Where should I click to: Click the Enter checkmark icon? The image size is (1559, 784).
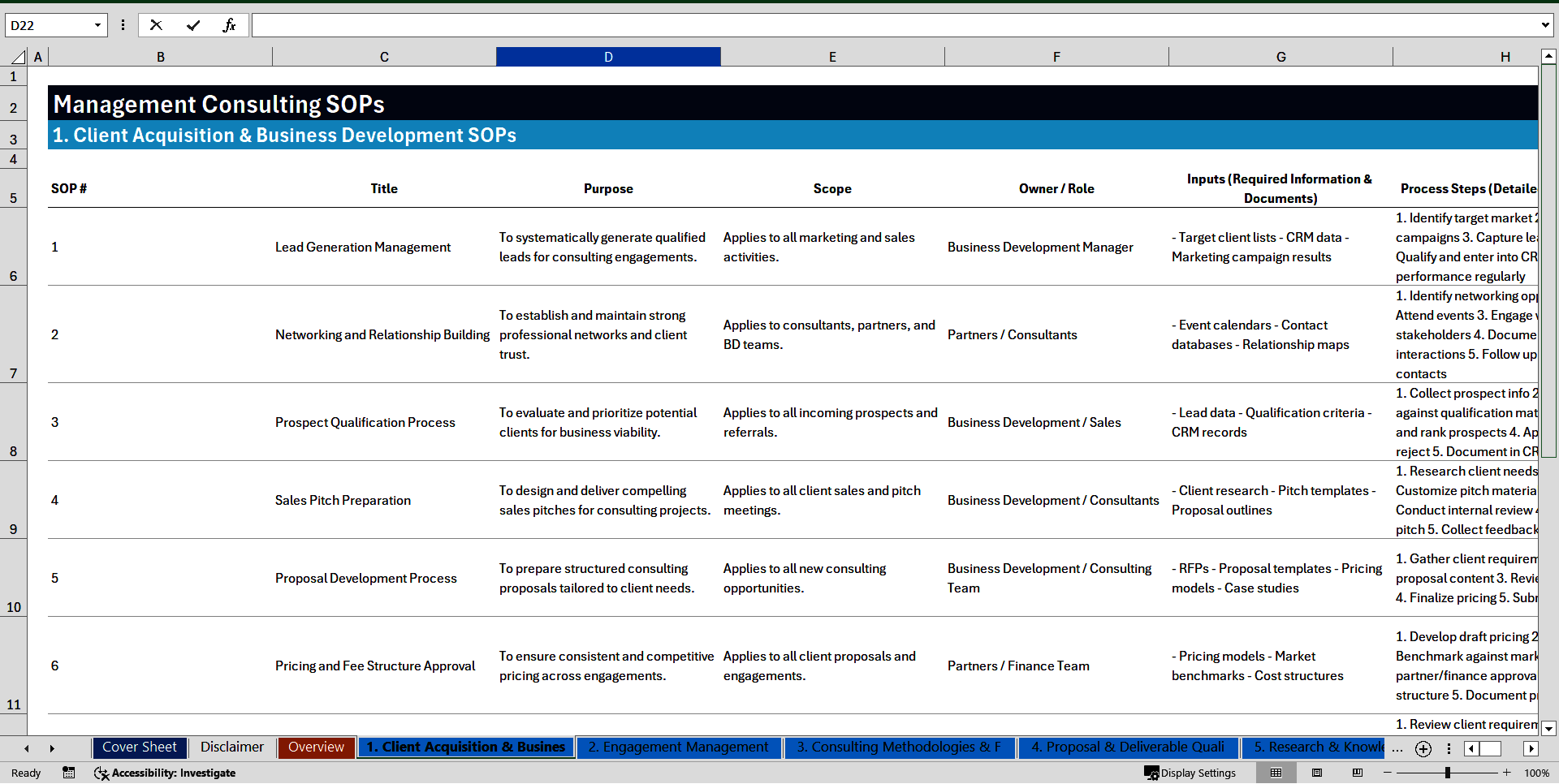(193, 25)
